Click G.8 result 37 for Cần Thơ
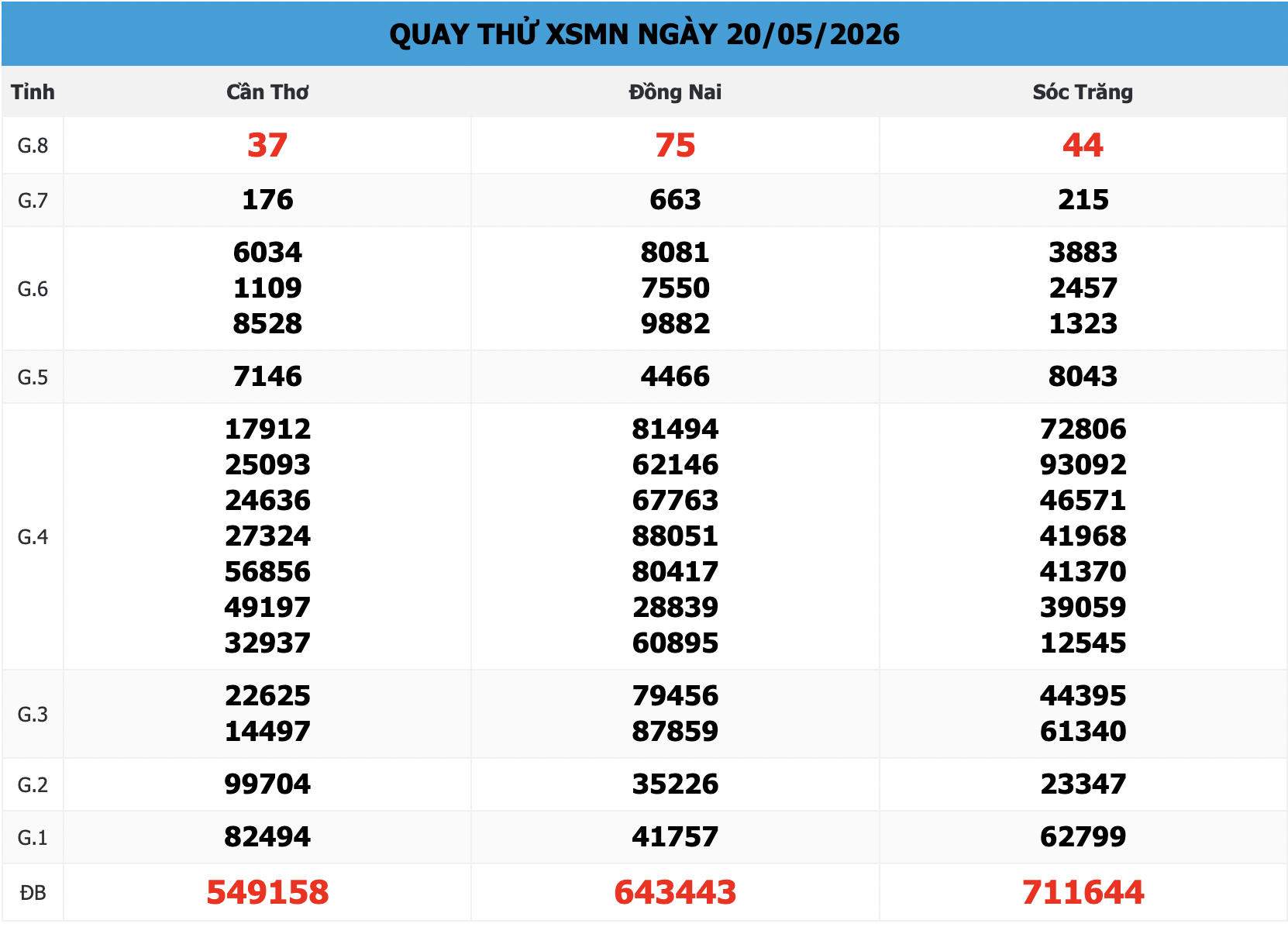 (x=267, y=146)
